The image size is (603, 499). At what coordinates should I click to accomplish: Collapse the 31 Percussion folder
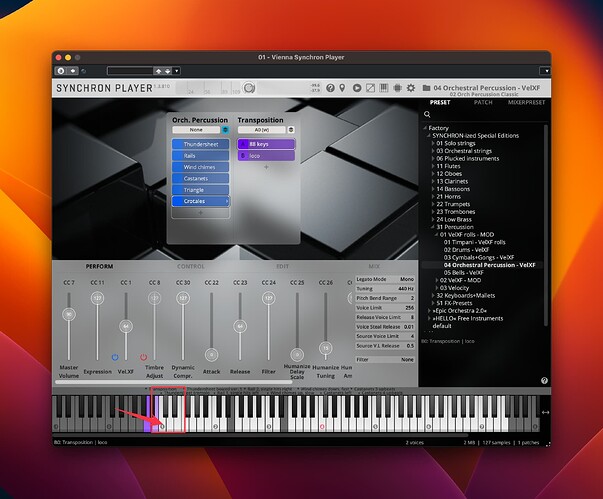(433, 227)
